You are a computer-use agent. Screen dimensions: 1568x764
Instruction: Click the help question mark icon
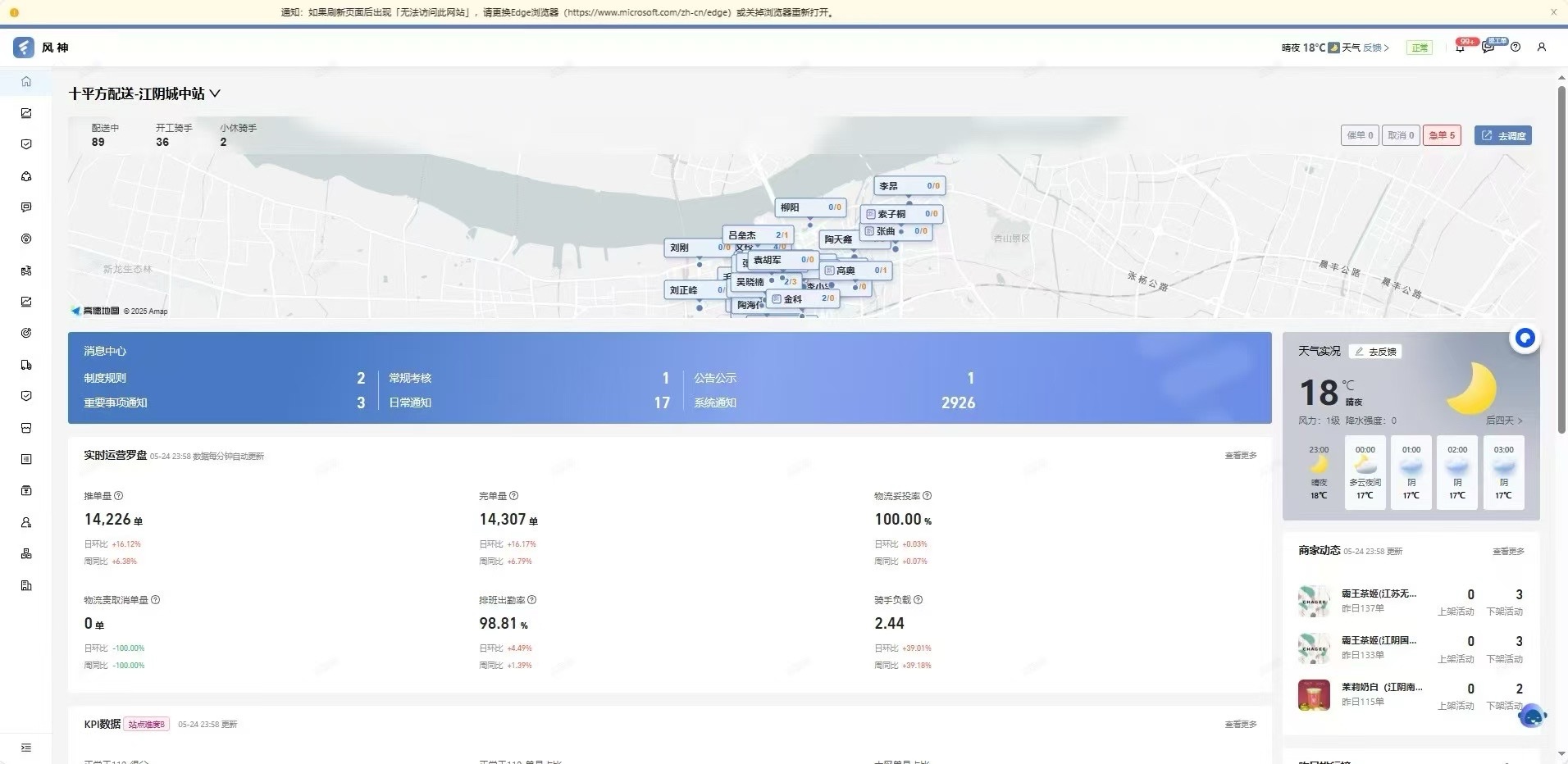point(1516,48)
